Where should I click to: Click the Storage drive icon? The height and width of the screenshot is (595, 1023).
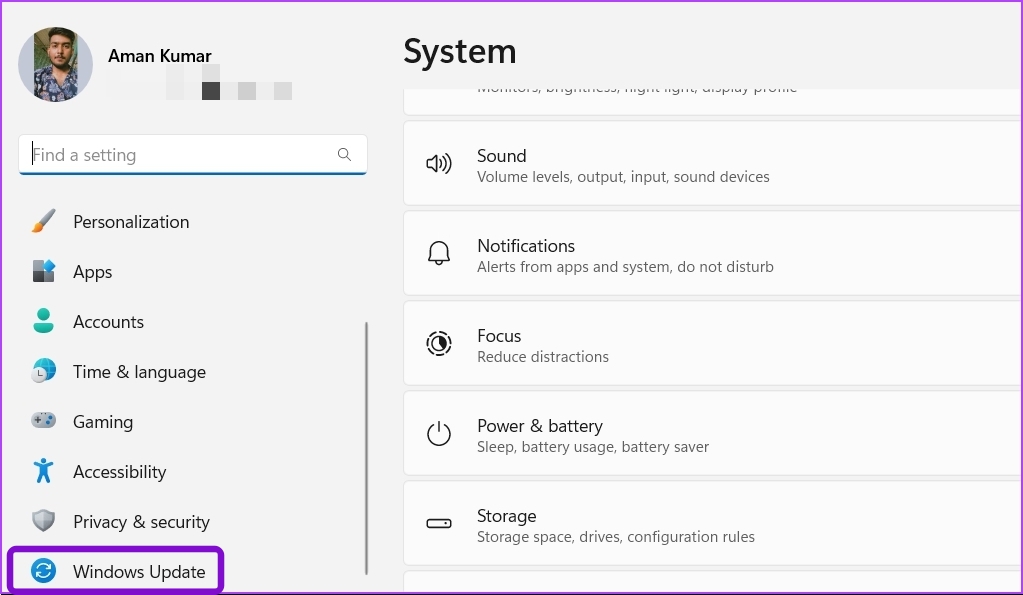click(438, 523)
